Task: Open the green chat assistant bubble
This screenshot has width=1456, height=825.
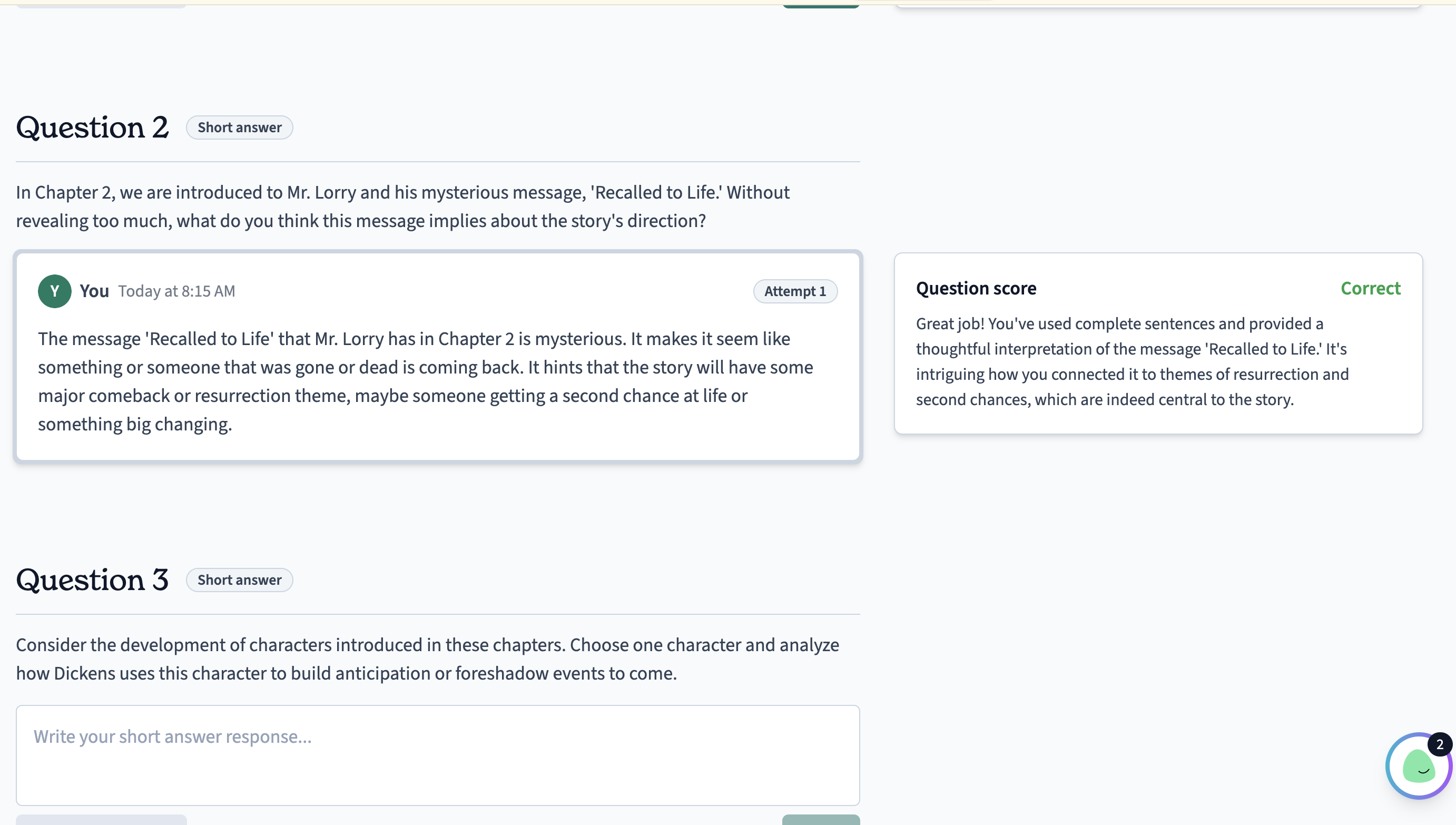Action: 1418,765
